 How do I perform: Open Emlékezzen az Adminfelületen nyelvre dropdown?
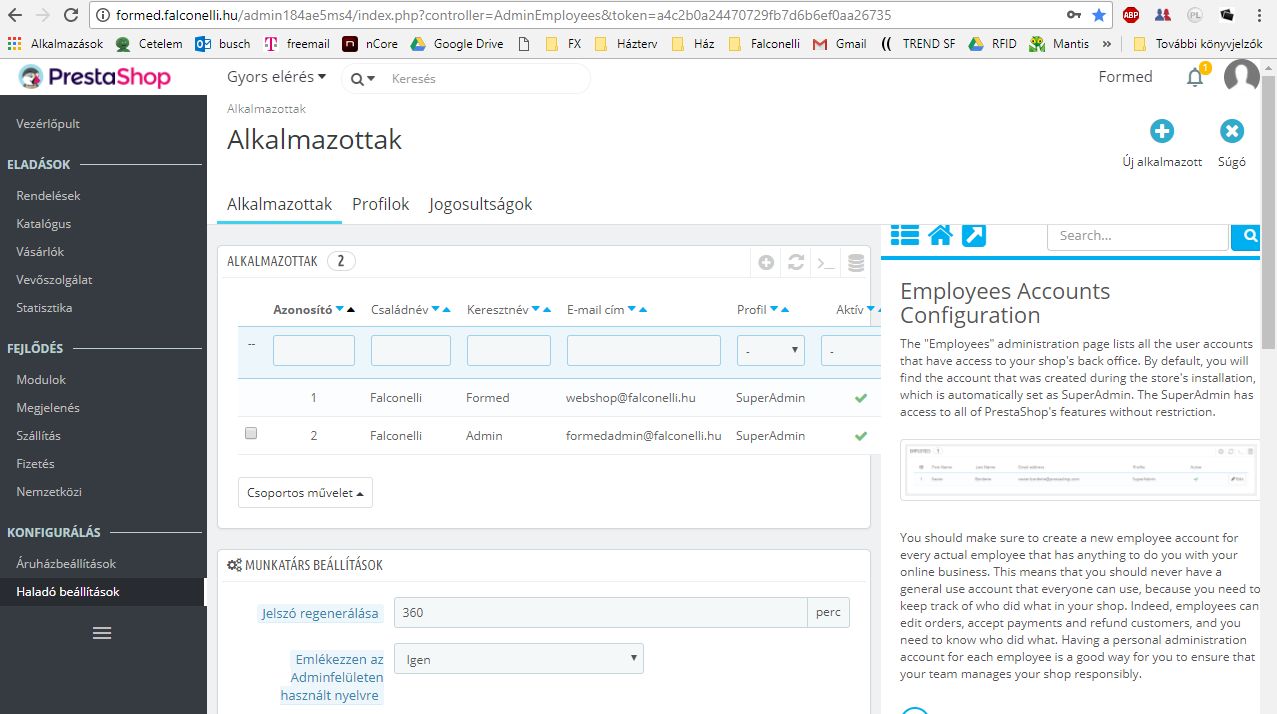pyautogui.click(x=519, y=659)
